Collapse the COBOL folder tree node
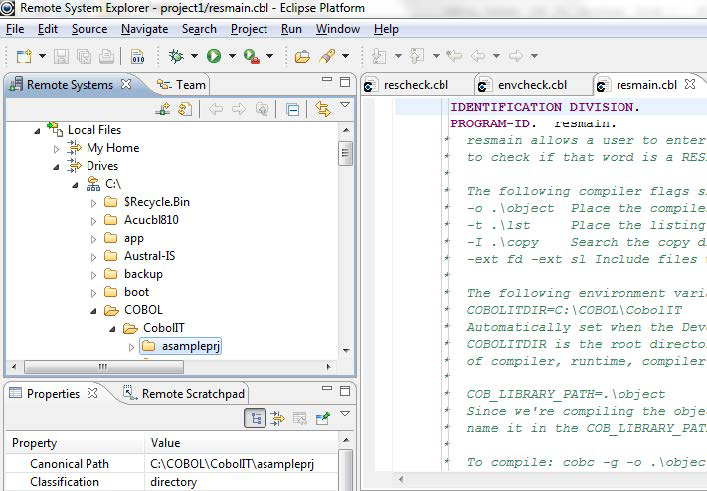Image resolution: width=707 pixels, height=491 pixels. coord(93,310)
